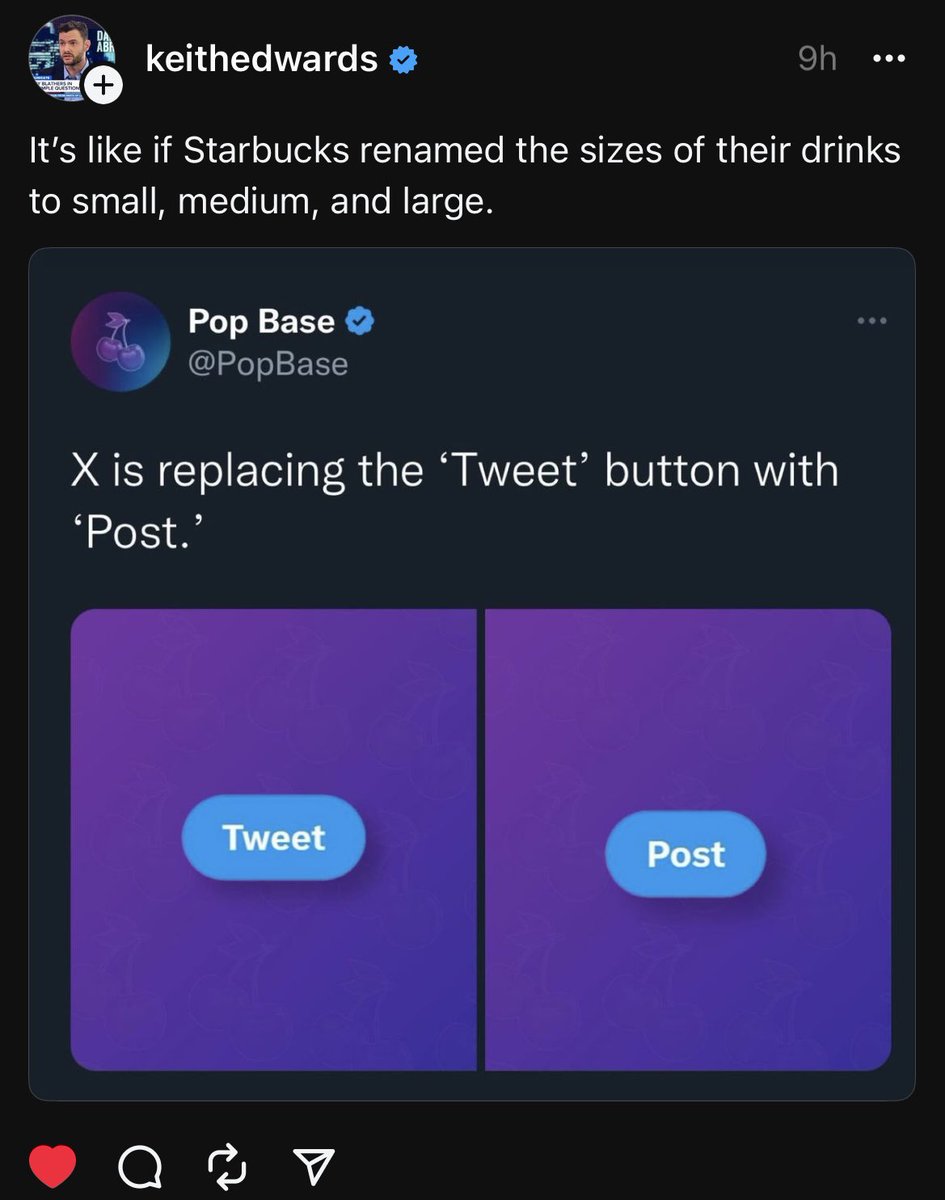The width and height of the screenshot is (945, 1200).
Task: Open the Pop Base cherry avatar
Action: pyautogui.click(x=119, y=341)
